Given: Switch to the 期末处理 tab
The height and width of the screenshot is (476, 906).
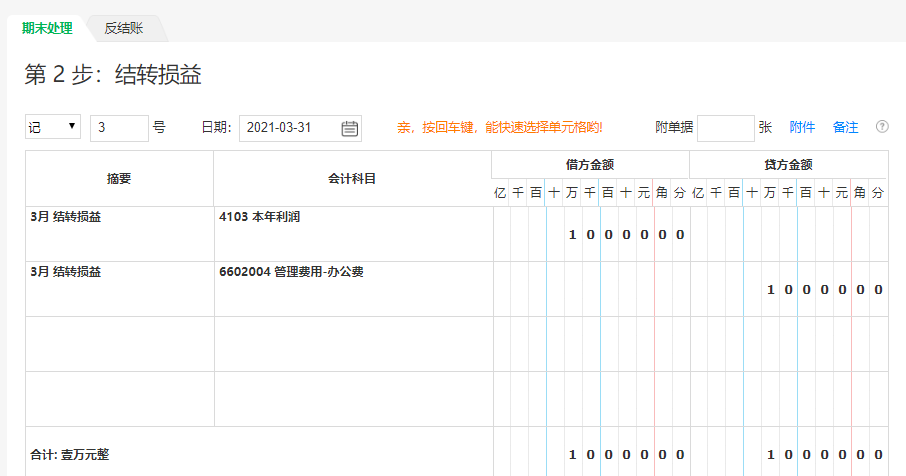Looking at the screenshot, I should pos(47,28).
